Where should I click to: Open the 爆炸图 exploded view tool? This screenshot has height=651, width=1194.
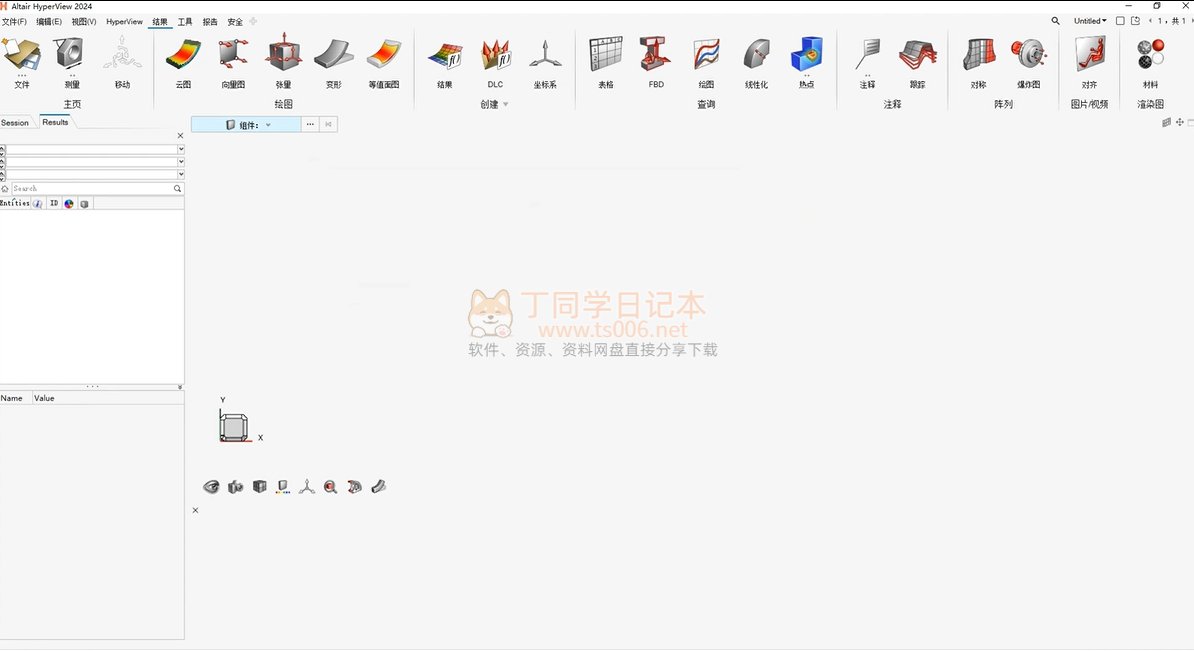pos(1029,62)
